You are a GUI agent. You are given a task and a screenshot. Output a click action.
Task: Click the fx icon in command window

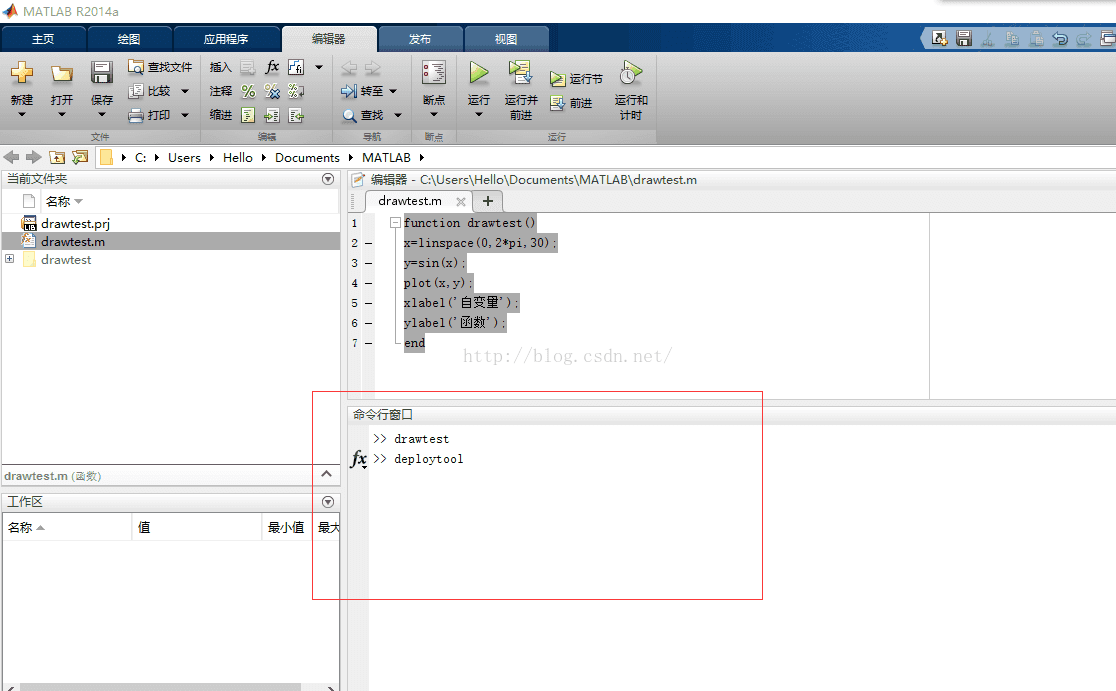click(x=359, y=459)
